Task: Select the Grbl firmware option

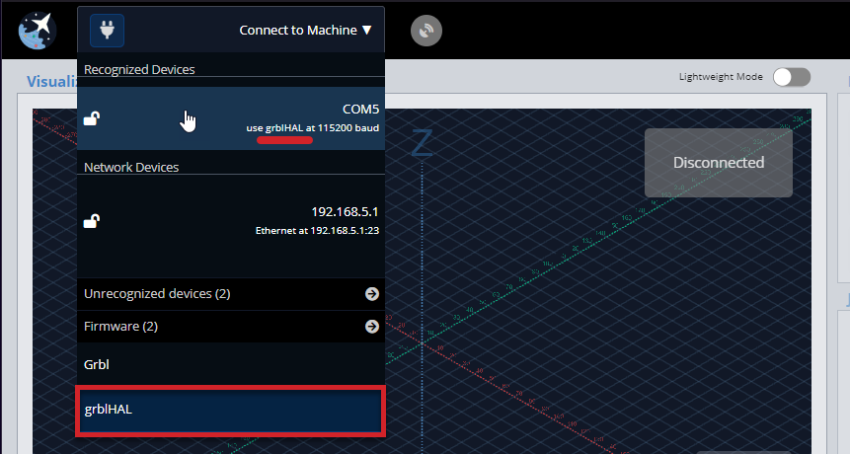Action: (x=231, y=364)
